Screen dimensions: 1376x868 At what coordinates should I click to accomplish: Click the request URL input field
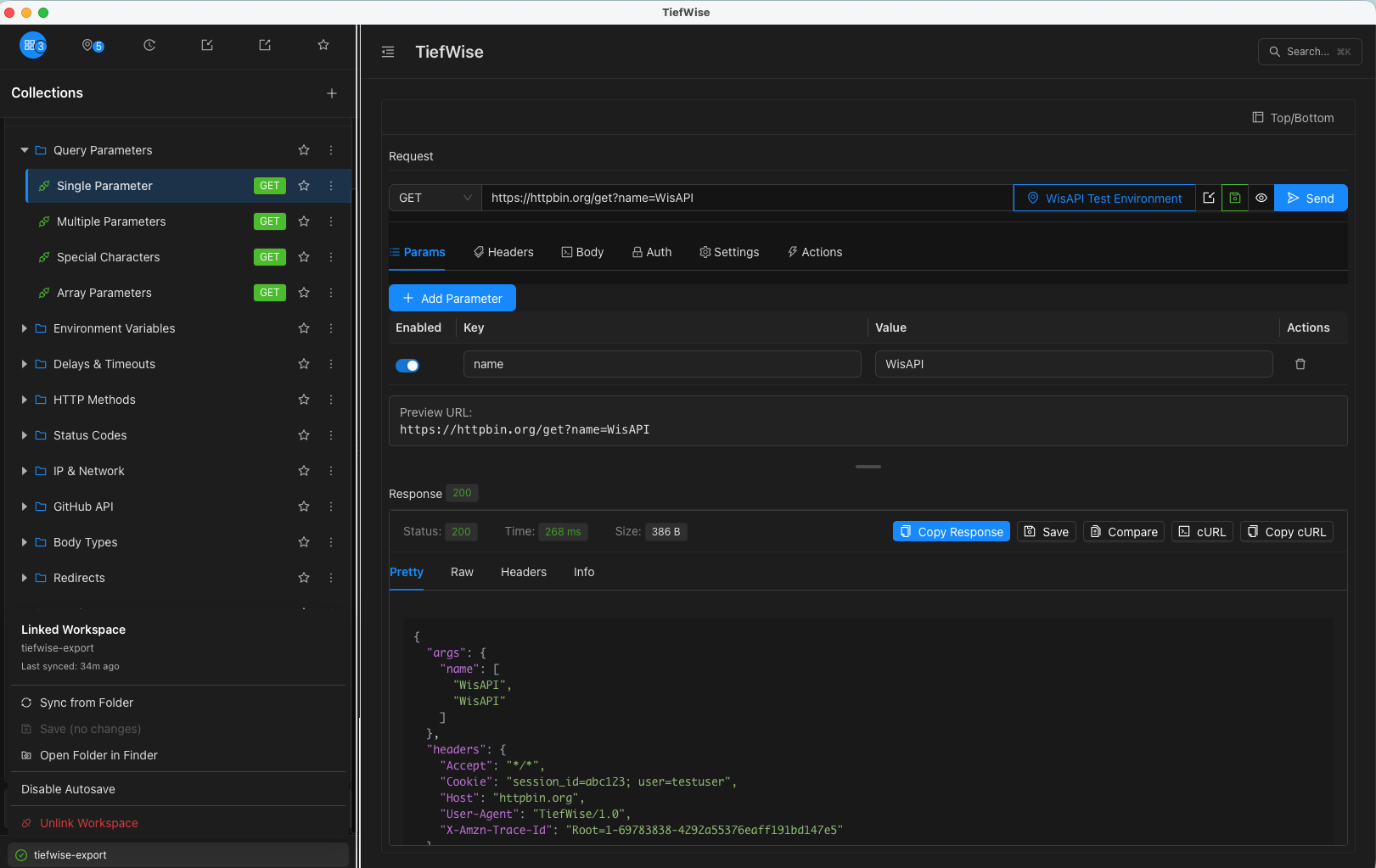pyautogui.click(x=747, y=198)
